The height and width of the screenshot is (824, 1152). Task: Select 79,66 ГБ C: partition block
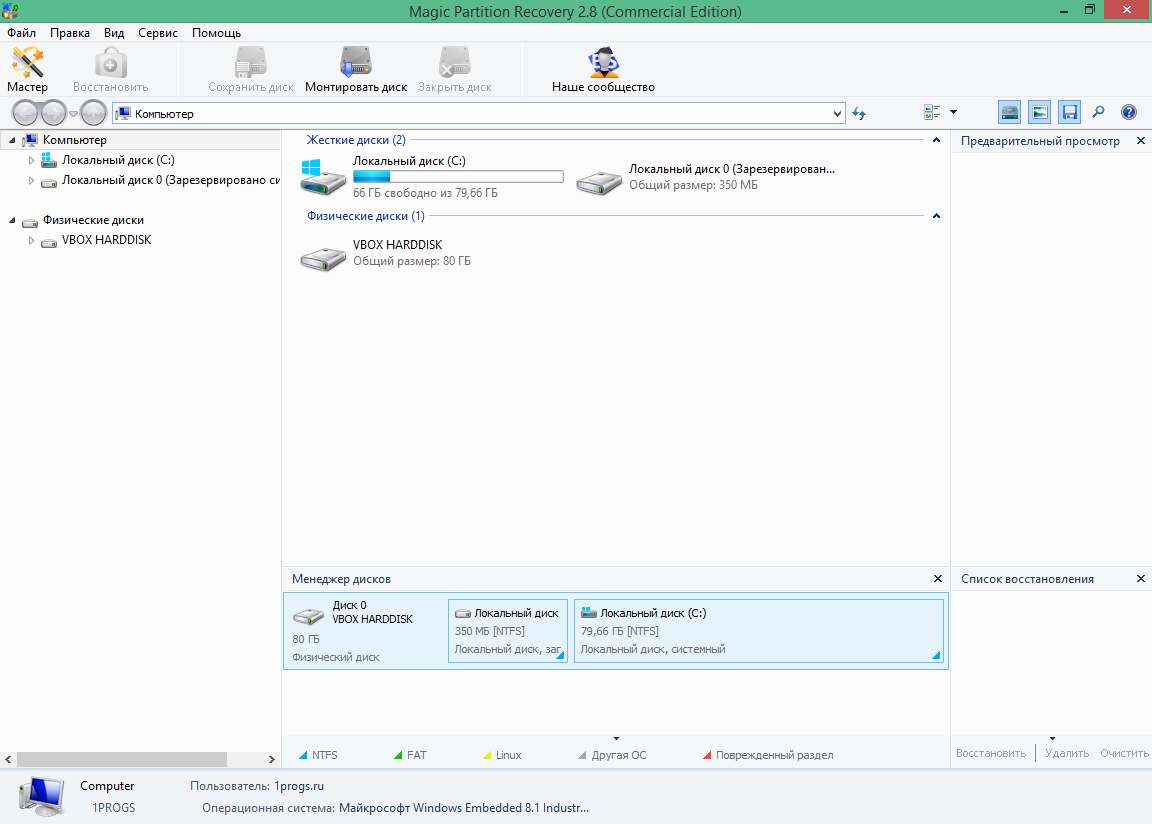pos(759,631)
